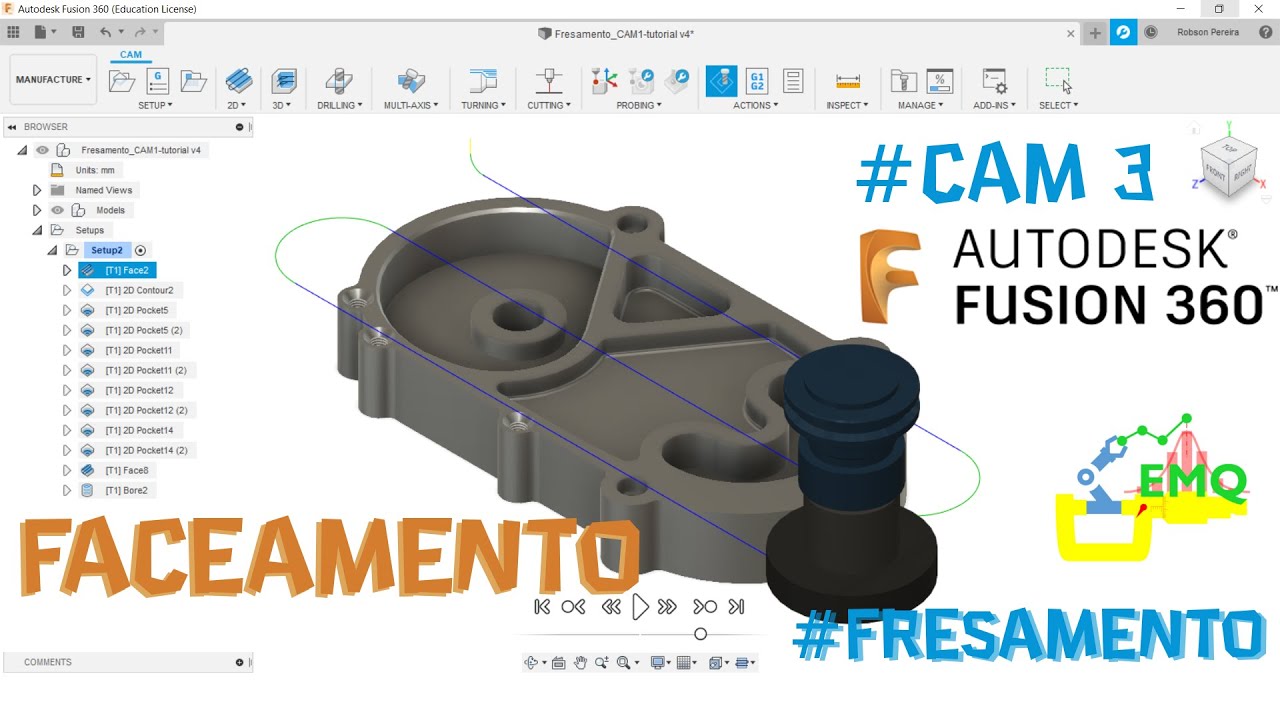Image resolution: width=1280 pixels, height=720 pixels.
Task: Open the ADD-INS dropdown menu
Action: point(994,105)
